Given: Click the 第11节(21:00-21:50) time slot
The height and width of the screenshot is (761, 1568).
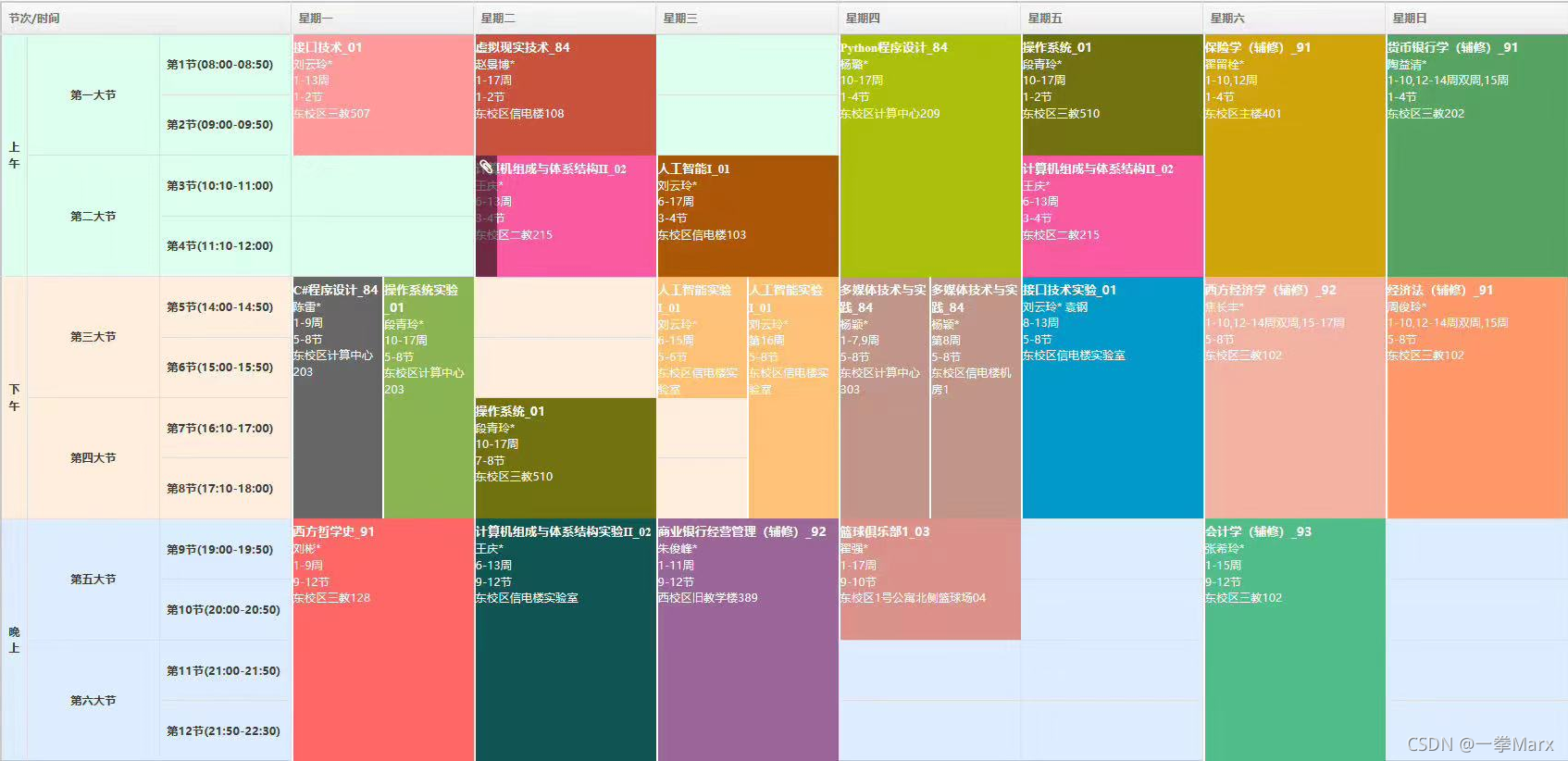Looking at the screenshot, I should pyautogui.click(x=223, y=671).
